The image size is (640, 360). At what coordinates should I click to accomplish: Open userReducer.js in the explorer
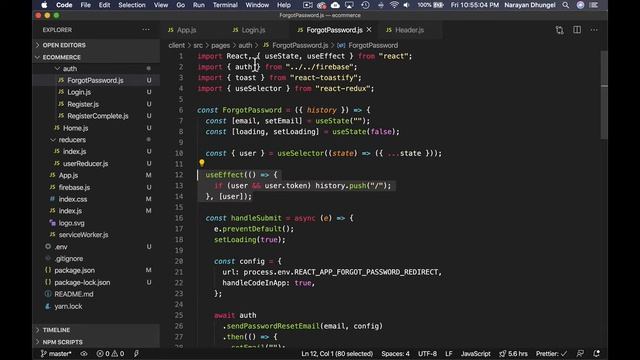tap(85, 163)
